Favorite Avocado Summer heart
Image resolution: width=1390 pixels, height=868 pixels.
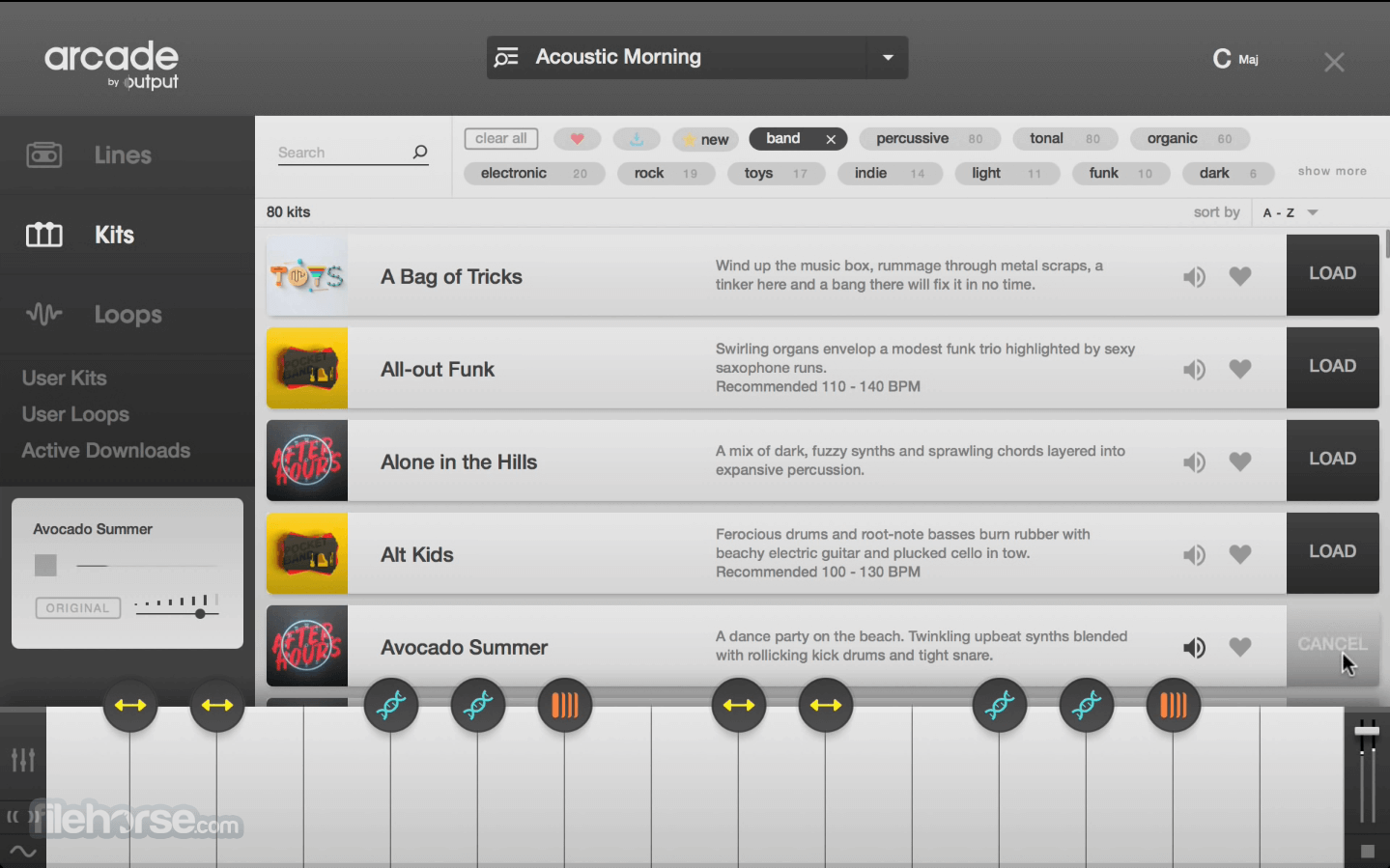pyautogui.click(x=1240, y=647)
